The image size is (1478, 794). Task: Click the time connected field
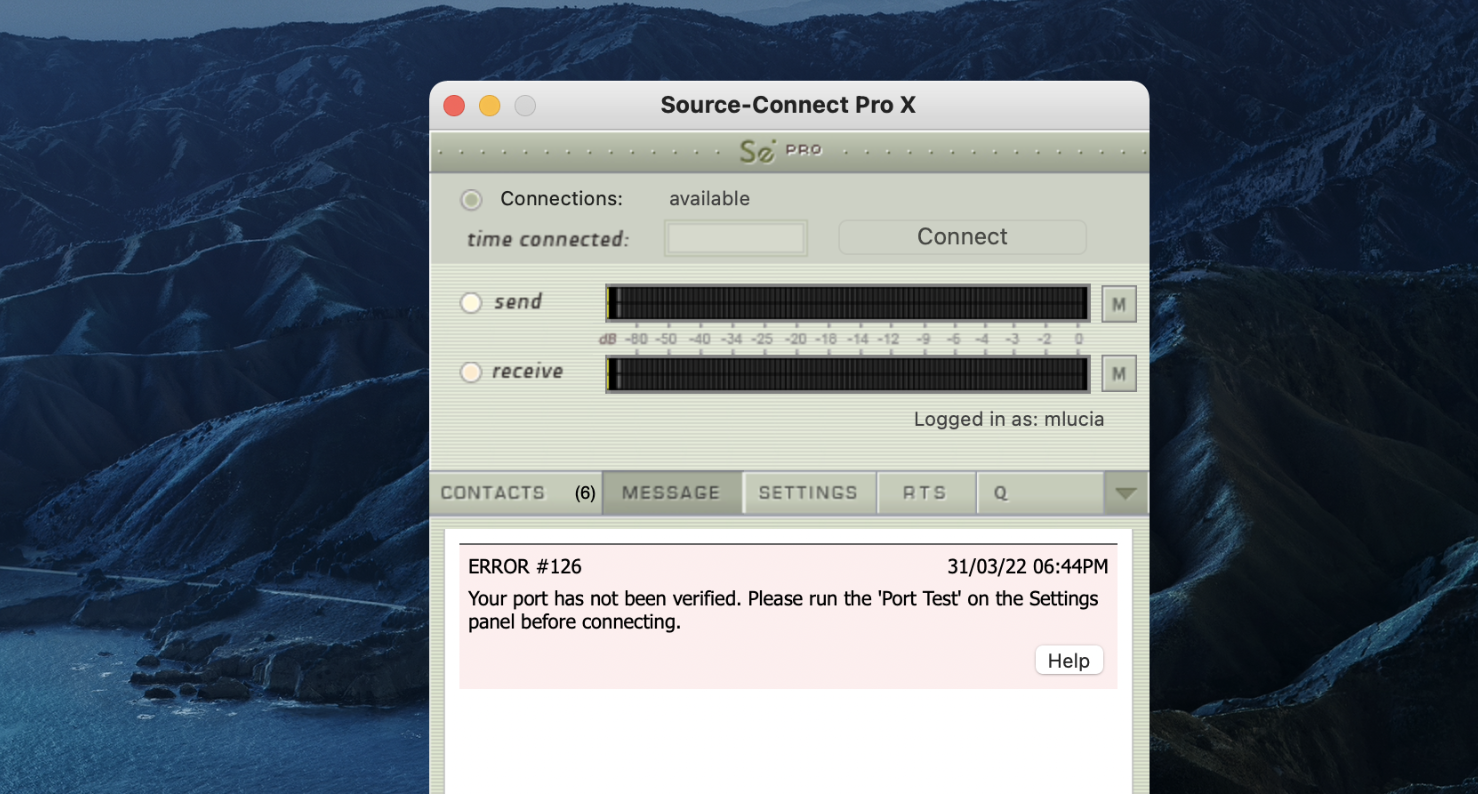click(736, 238)
